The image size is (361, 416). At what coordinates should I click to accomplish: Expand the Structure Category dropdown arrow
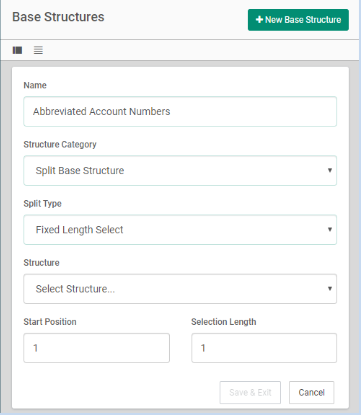330,170
